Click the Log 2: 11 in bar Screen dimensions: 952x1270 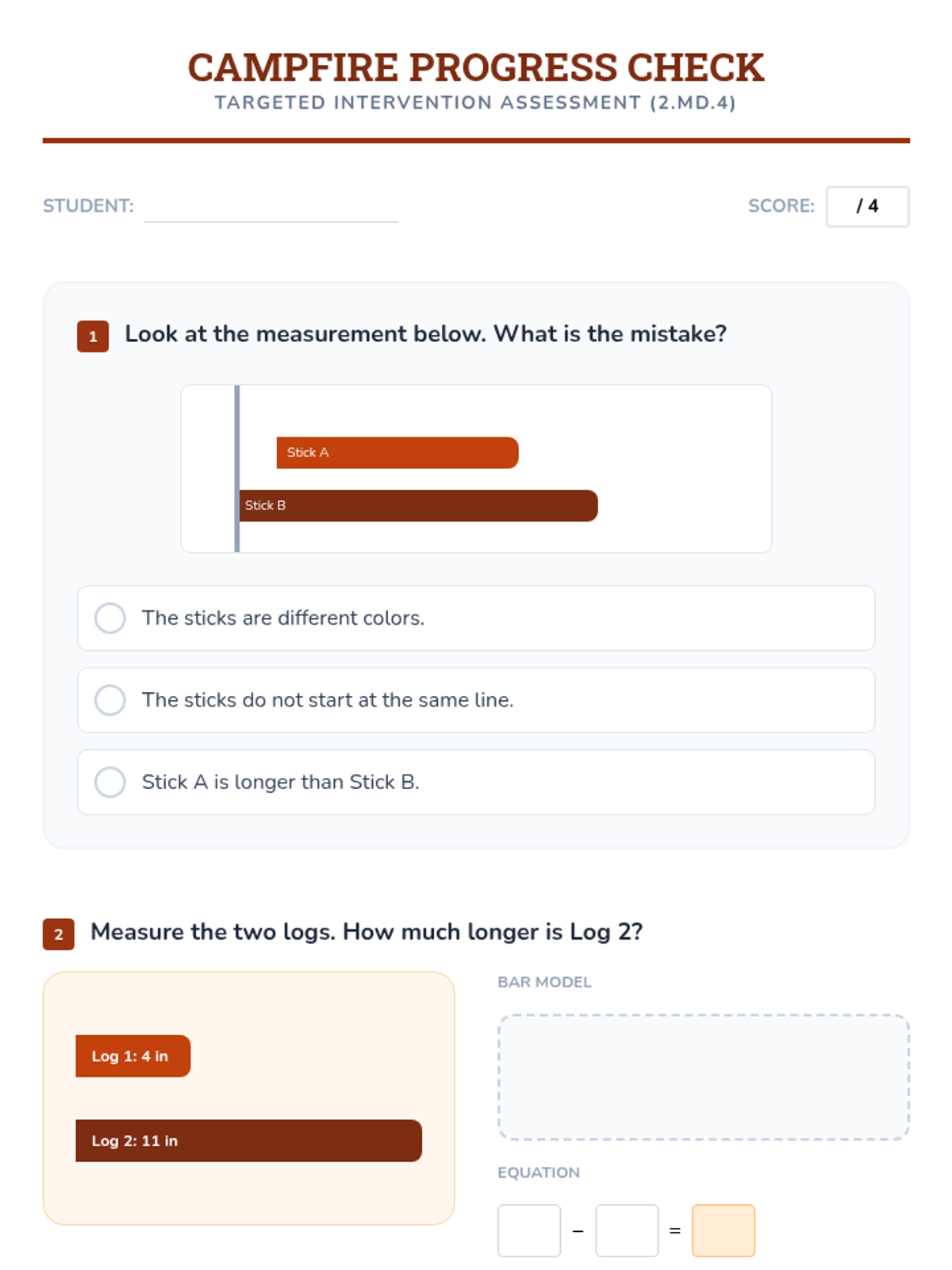tap(248, 1141)
